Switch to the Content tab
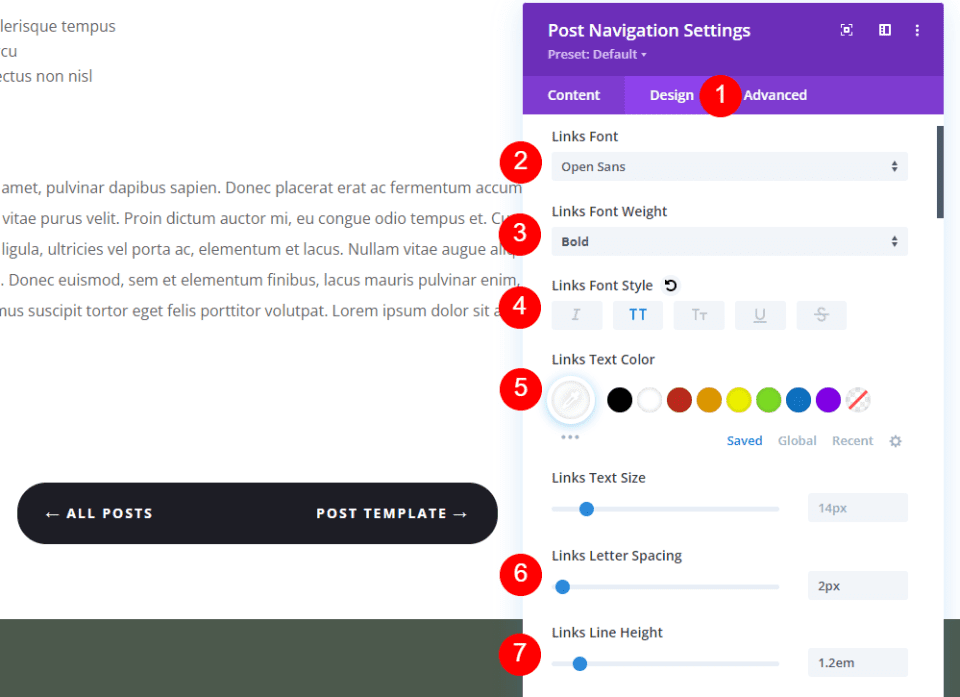This screenshot has width=960, height=697. point(574,95)
